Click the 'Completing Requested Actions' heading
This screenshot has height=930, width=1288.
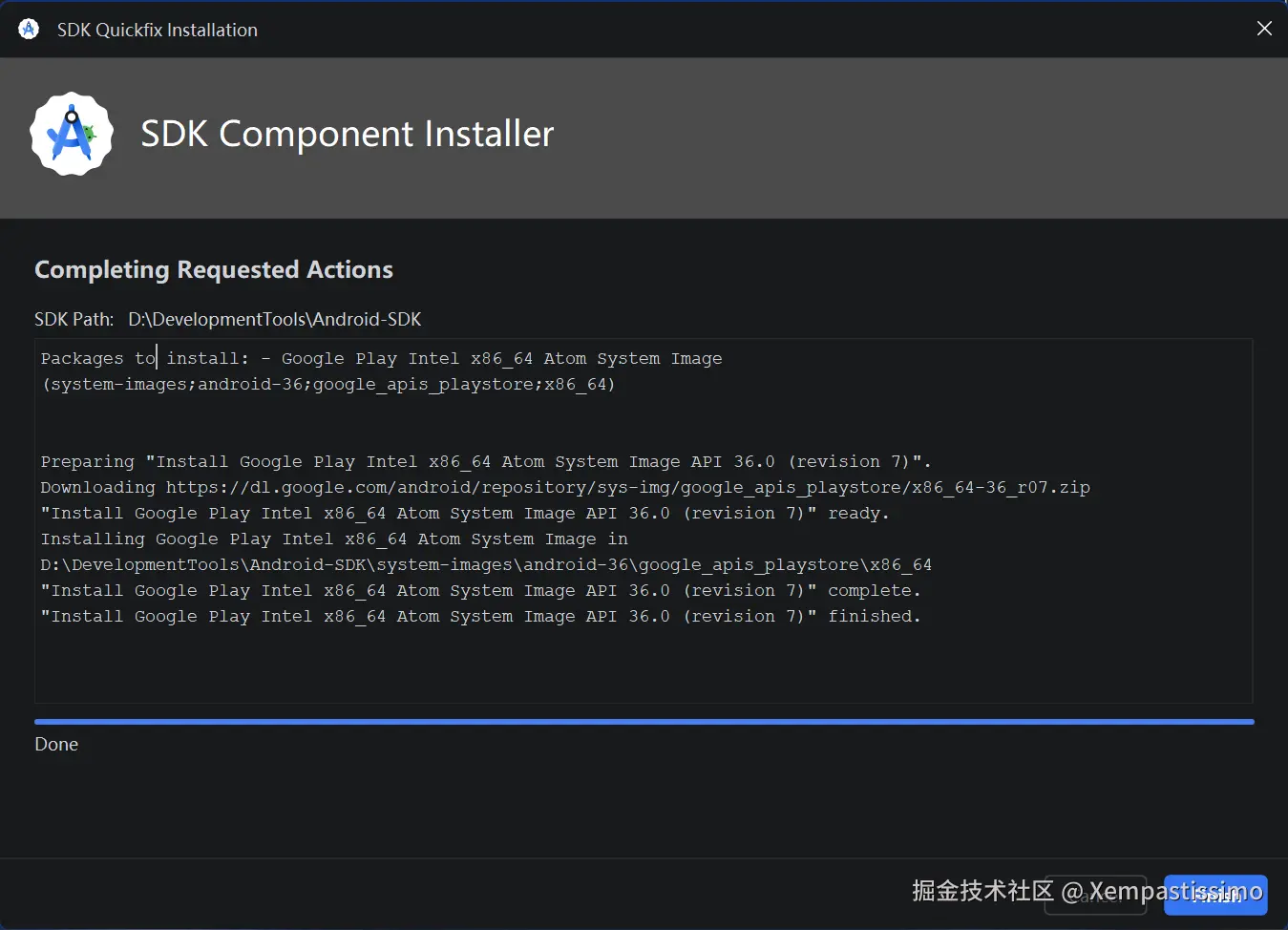pyautogui.click(x=213, y=269)
